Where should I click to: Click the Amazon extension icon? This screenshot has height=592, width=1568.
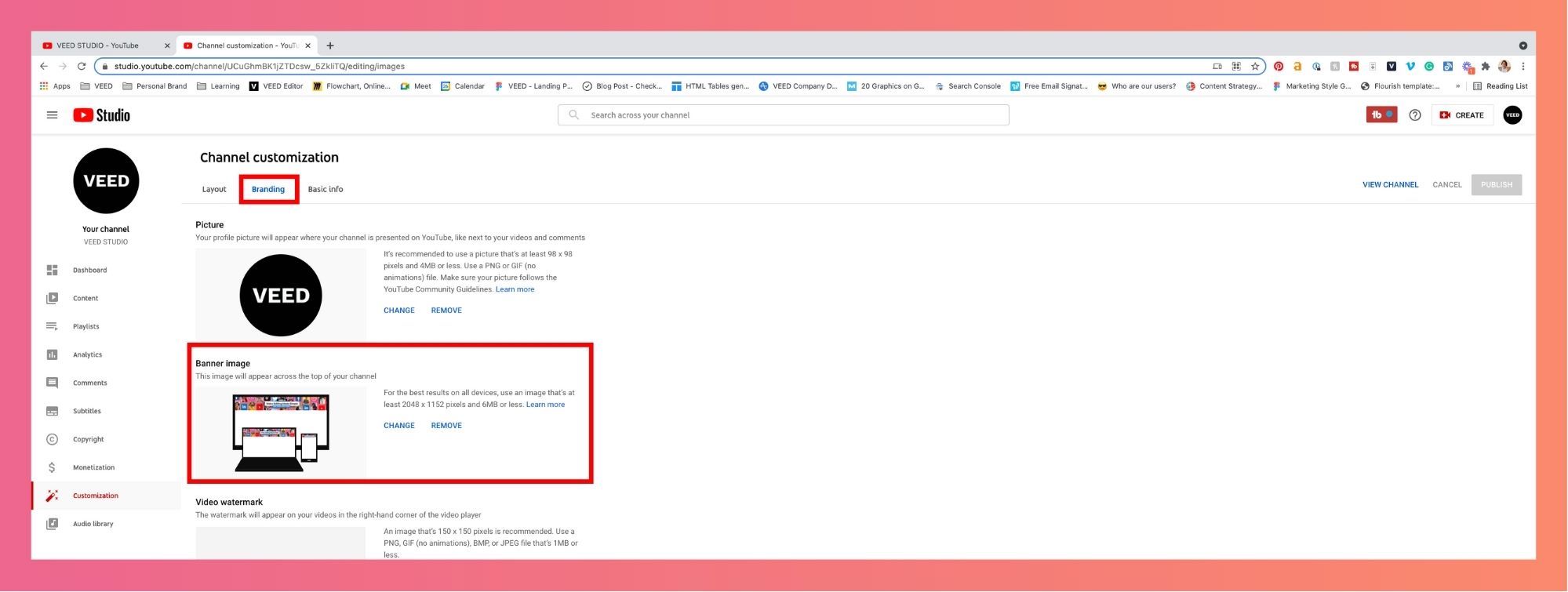click(1297, 67)
